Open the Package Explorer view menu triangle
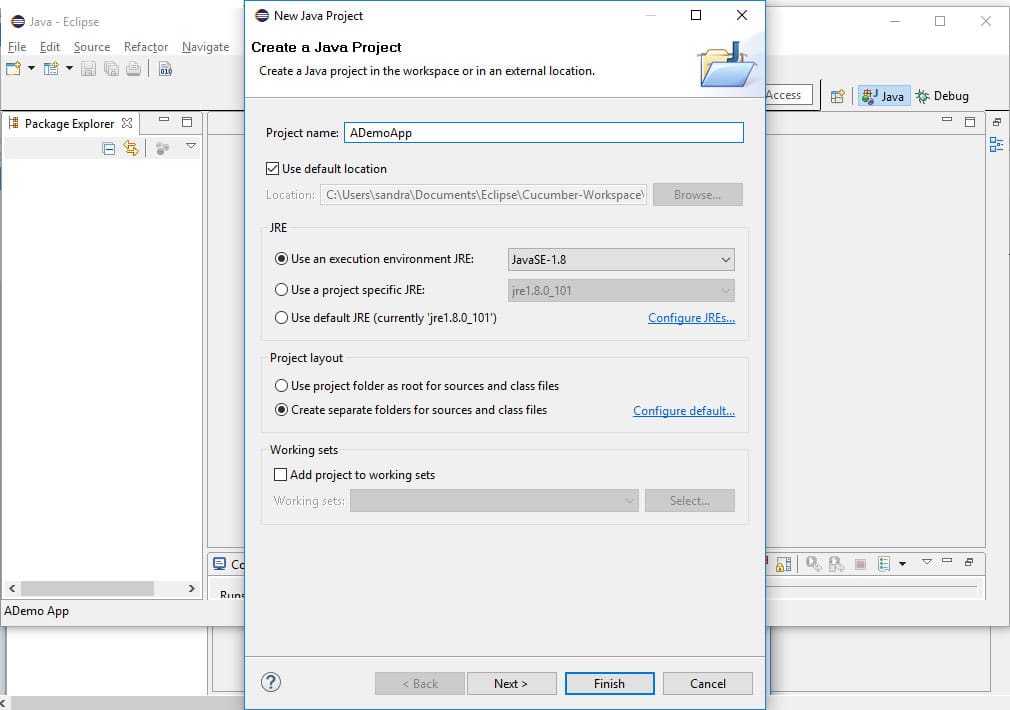 click(191, 146)
